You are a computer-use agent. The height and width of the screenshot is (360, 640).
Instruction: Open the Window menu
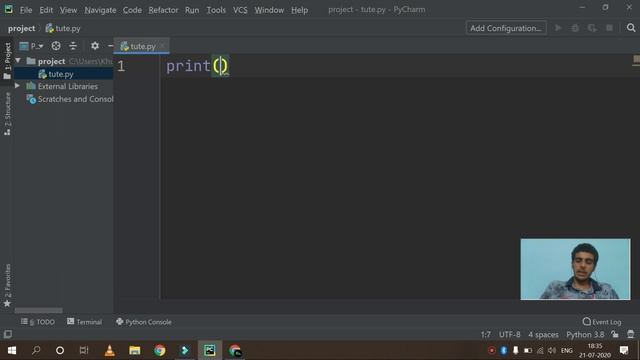(269, 10)
